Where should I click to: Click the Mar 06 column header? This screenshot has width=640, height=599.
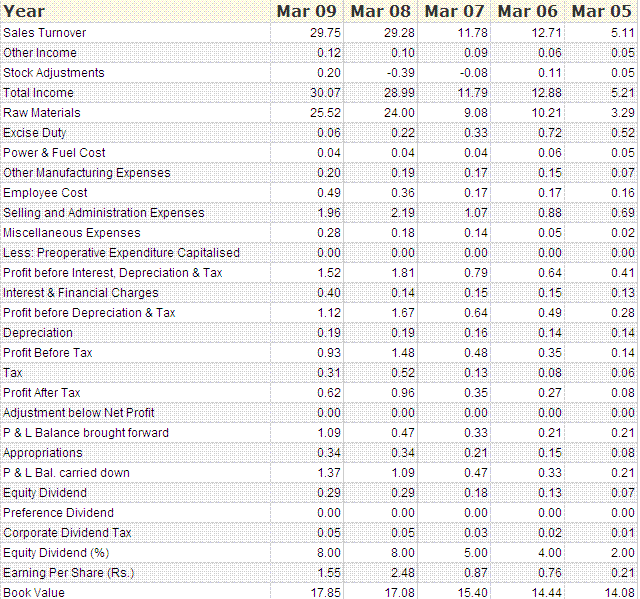click(527, 11)
